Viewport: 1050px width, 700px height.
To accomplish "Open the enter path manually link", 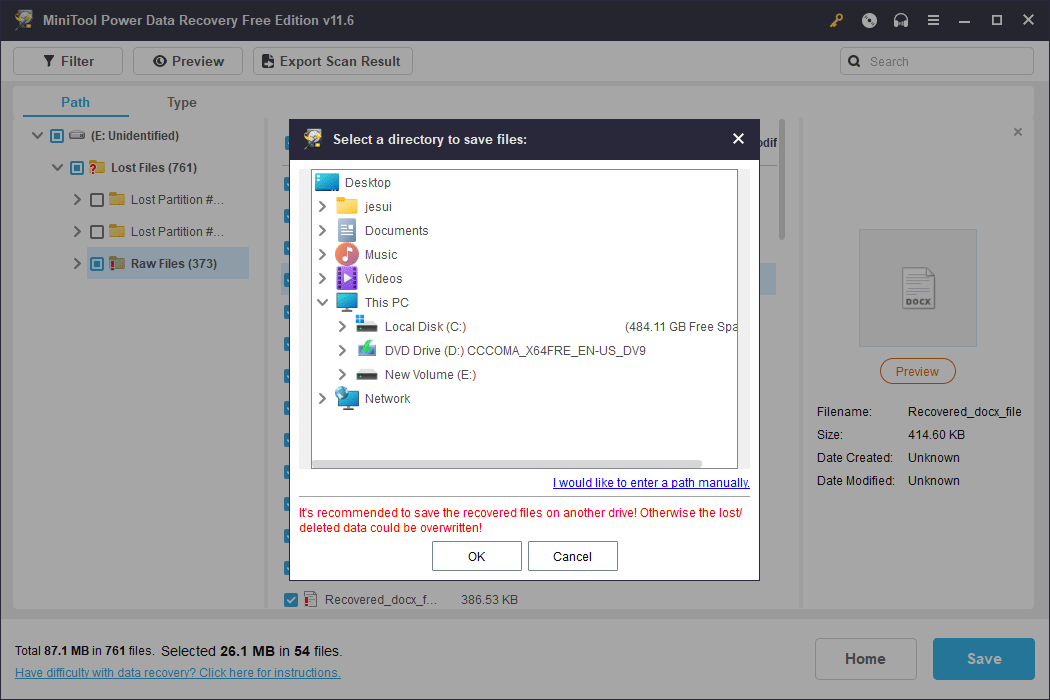I will click(x=650, y=482).
